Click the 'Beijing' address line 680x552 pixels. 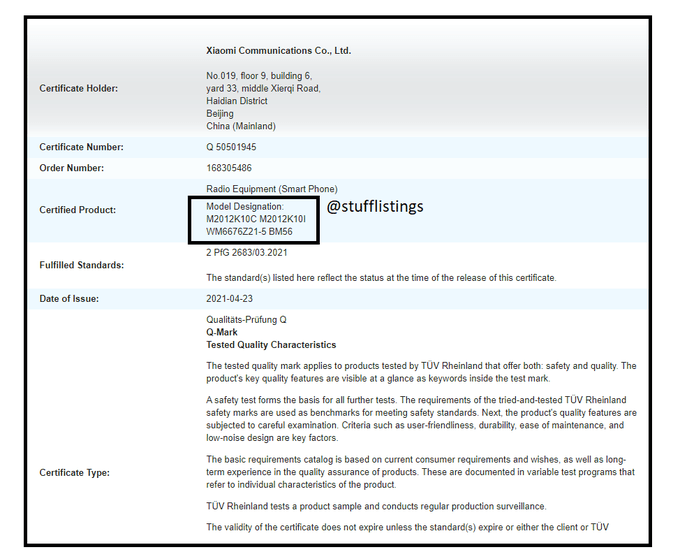[220, 114]
